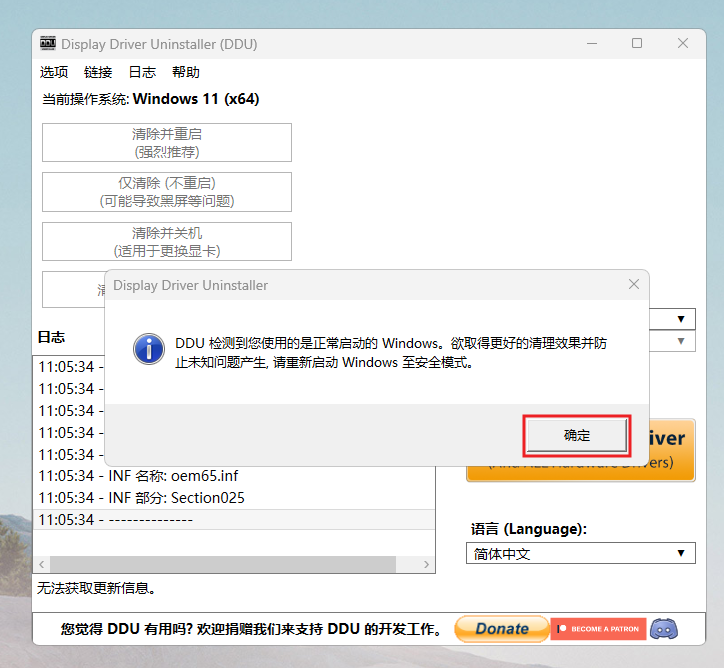Click the 仅清除 (不重启) button

pyautogui.click(x=167, y=192)
